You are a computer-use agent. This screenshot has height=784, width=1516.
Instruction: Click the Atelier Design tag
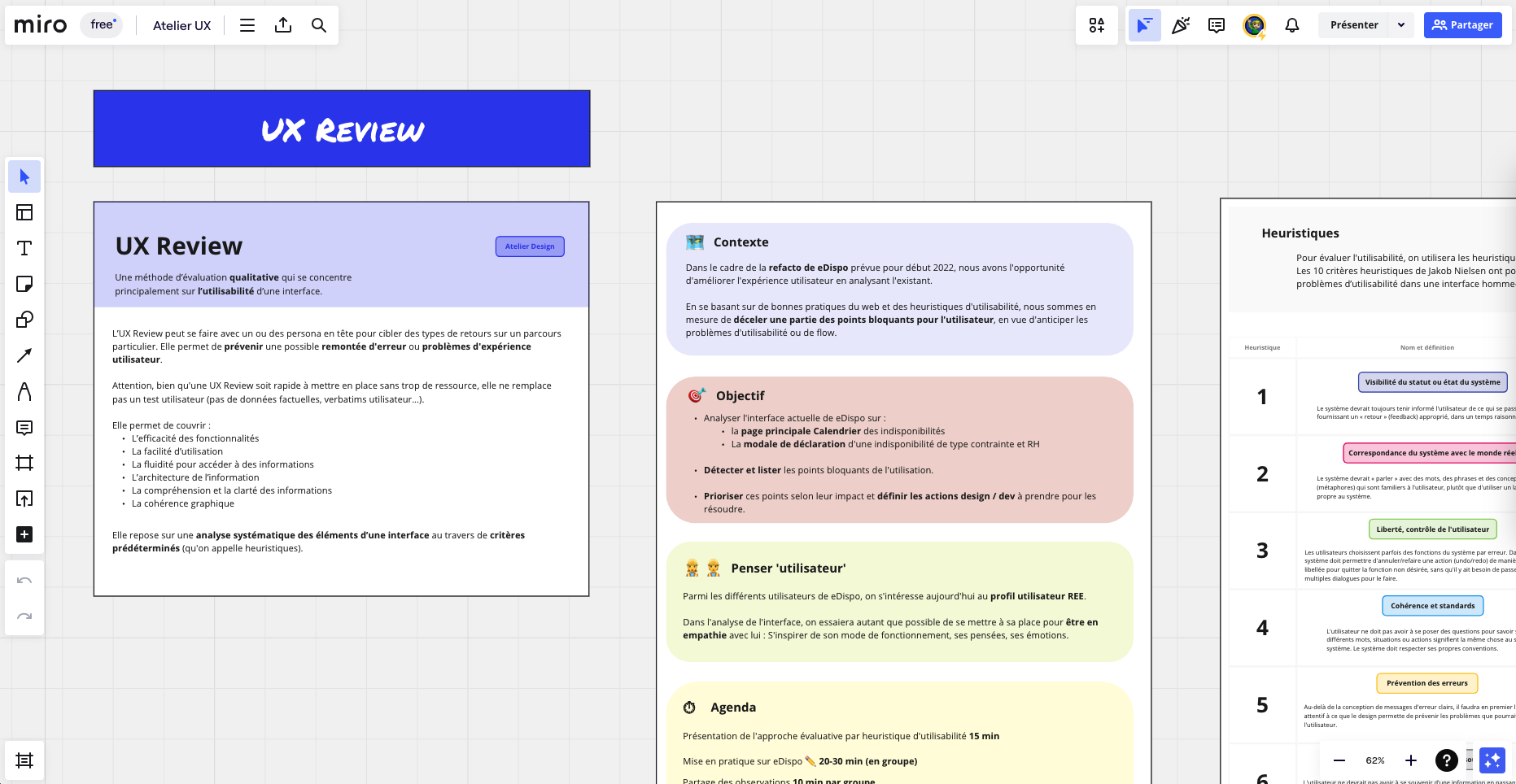coord(530,246)
